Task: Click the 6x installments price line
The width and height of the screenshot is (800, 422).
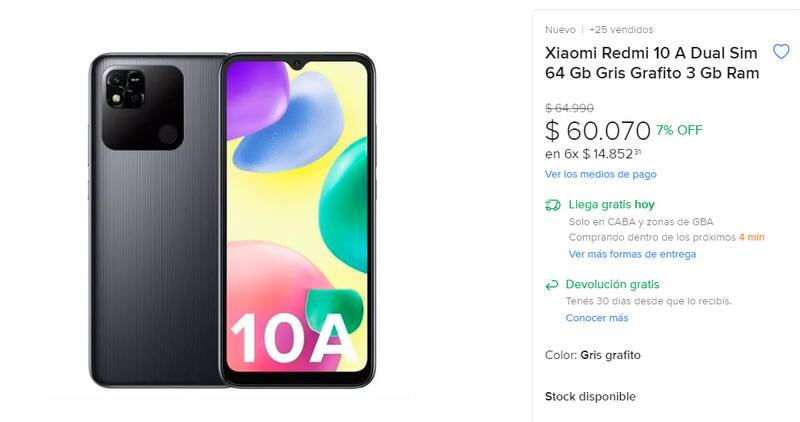Action: [x=592, y=154]
